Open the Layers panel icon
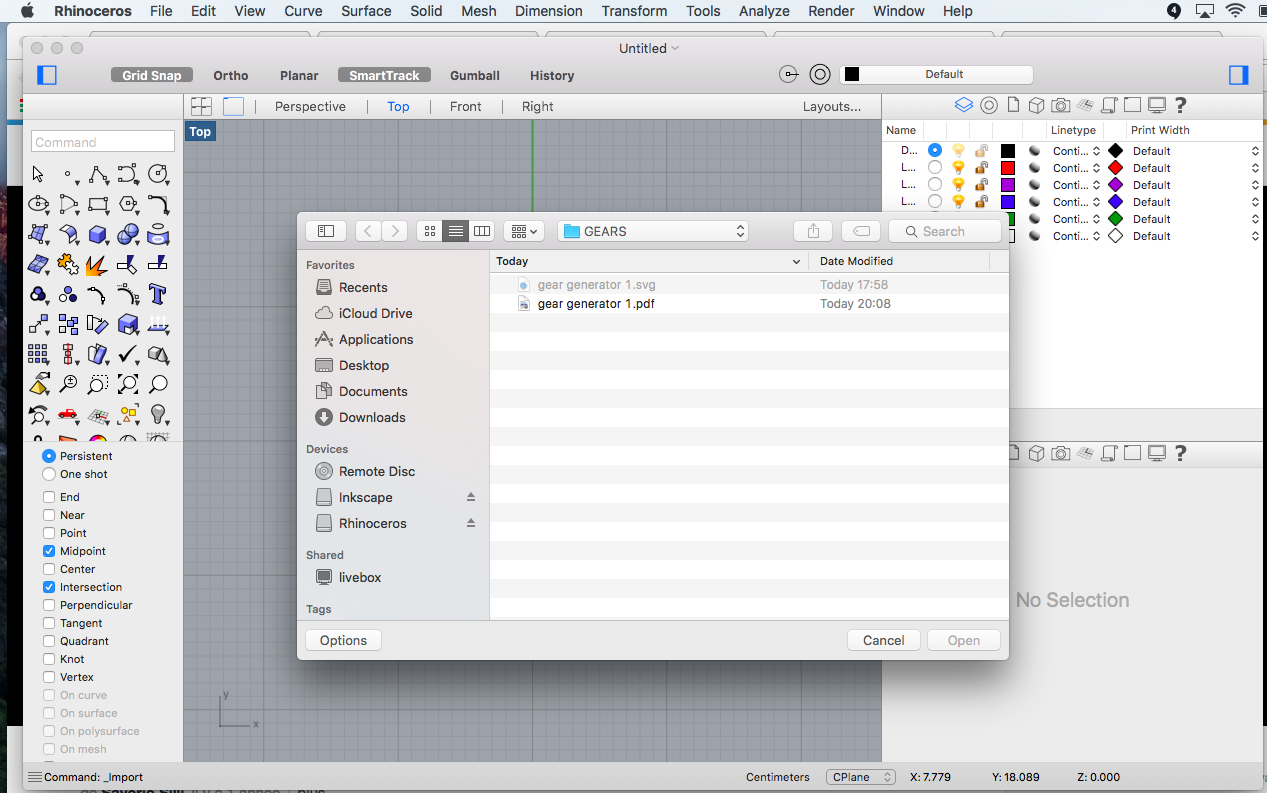This screenshot has width=1267, height=793. 964,105
